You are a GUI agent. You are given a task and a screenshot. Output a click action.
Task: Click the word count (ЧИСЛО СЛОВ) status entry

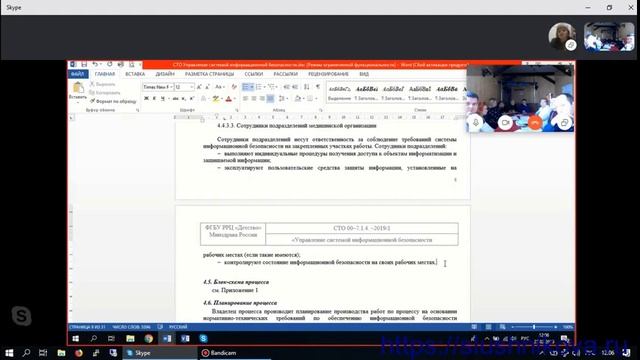[131, 327]
